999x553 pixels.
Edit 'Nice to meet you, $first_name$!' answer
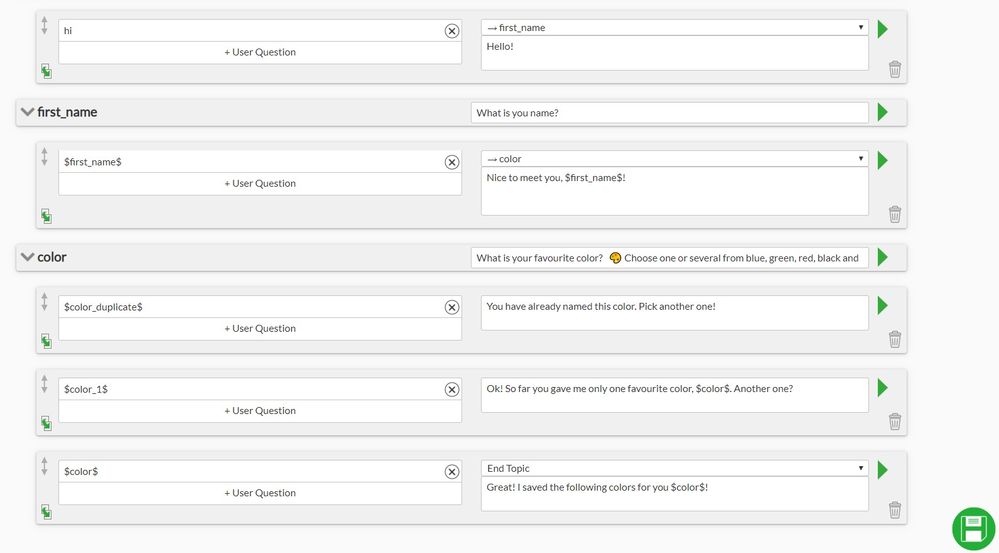tap(675, 191)
